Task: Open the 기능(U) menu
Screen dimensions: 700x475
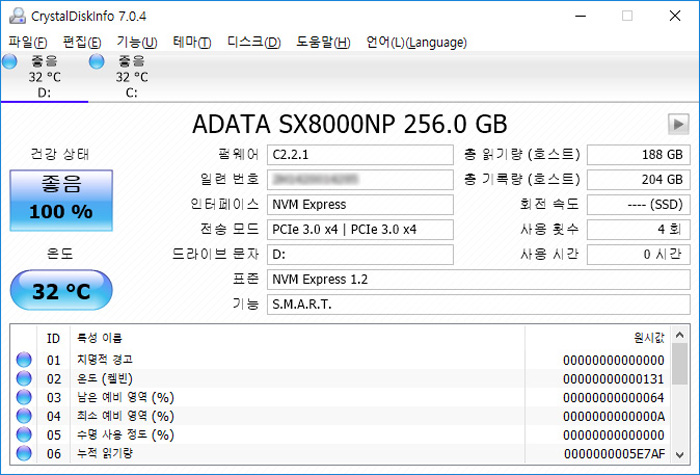Action: point(137,42)
